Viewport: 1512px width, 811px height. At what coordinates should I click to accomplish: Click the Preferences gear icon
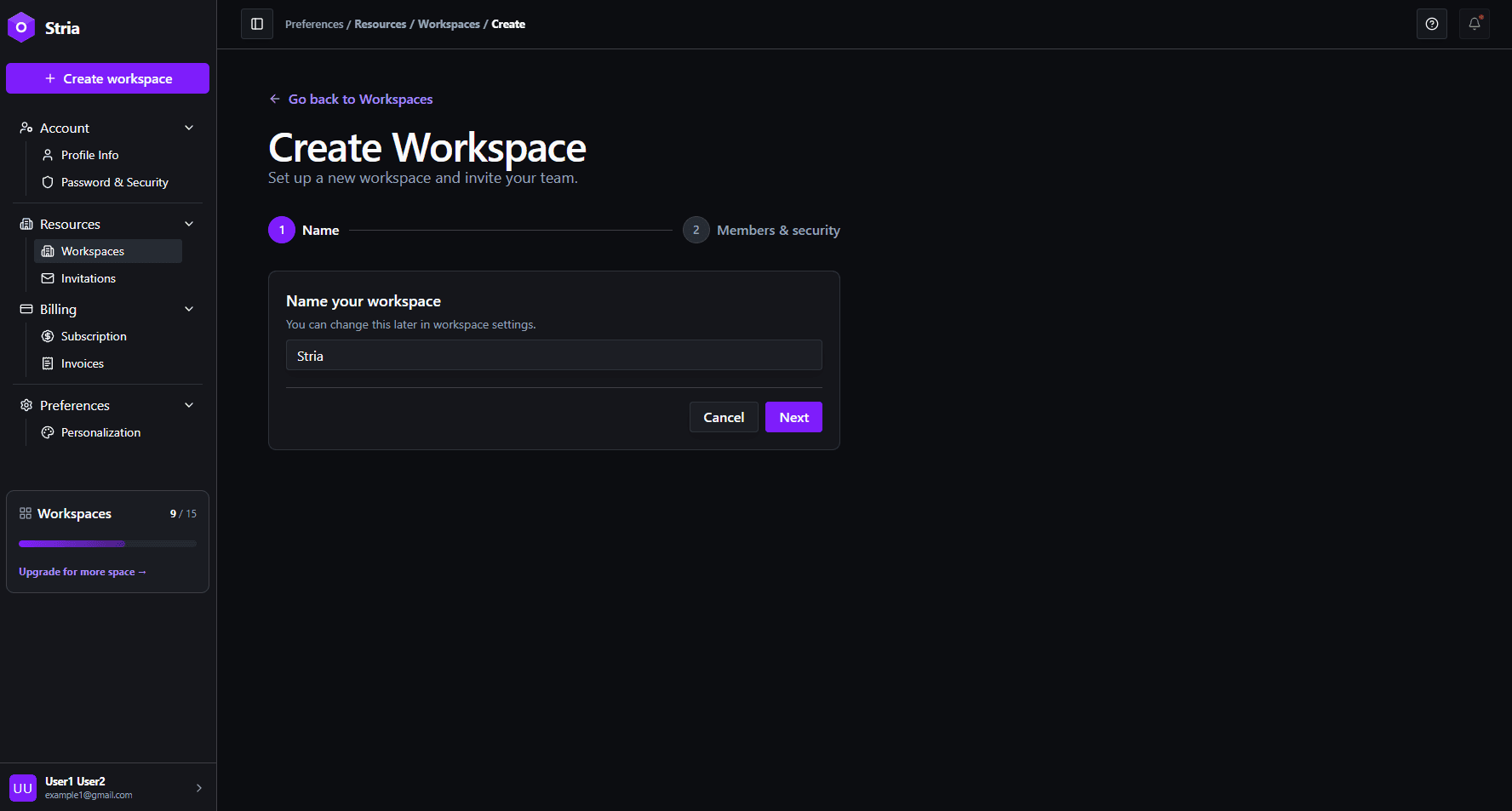click(x=26, y=405)
